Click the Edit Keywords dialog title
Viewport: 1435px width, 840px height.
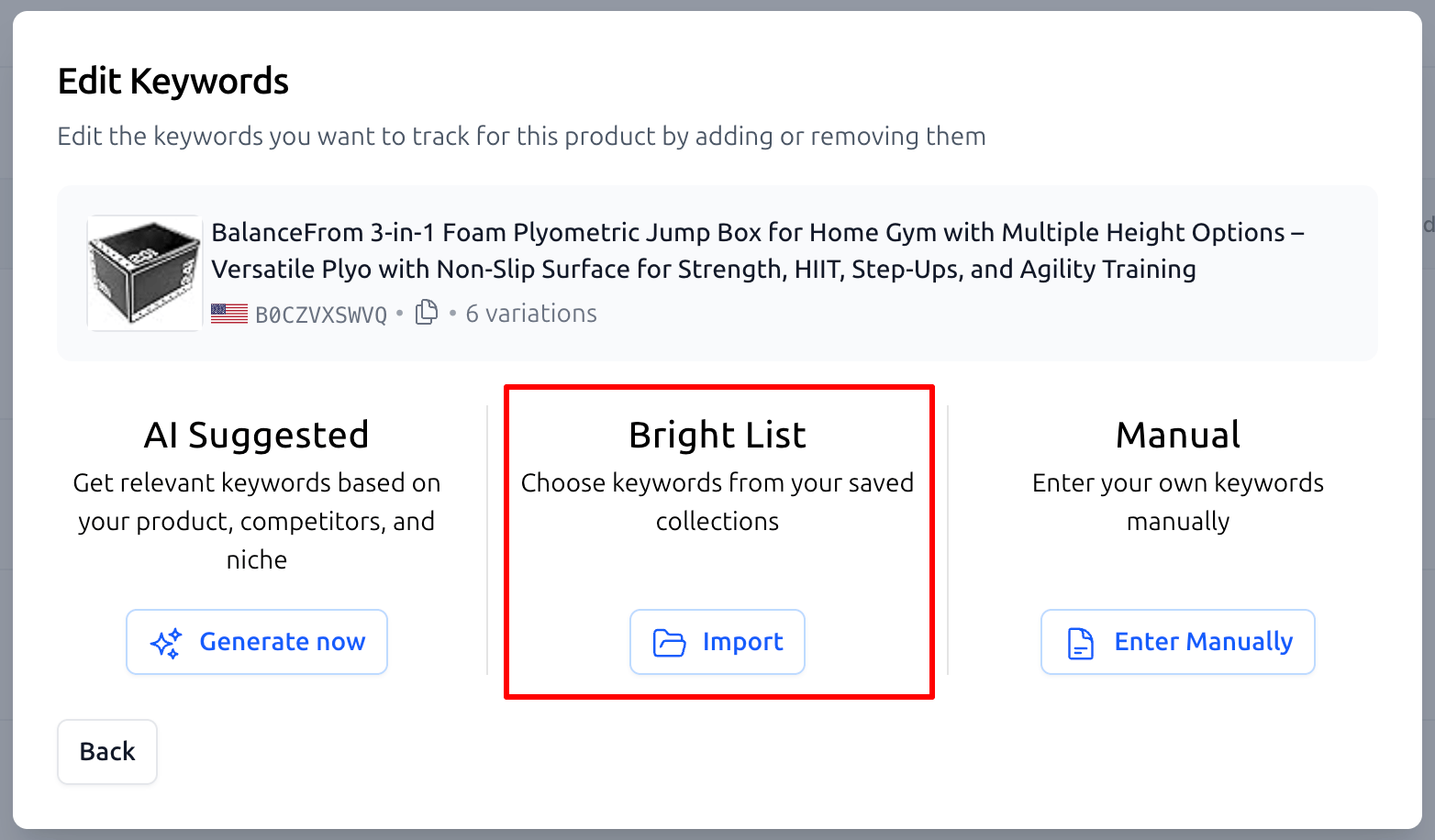(173, 81)
